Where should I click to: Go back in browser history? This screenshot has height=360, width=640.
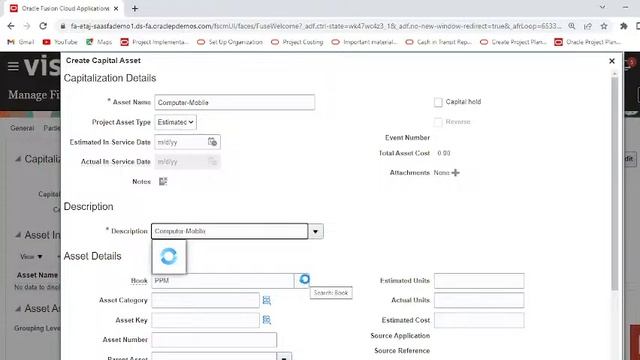tap(11, 26)
